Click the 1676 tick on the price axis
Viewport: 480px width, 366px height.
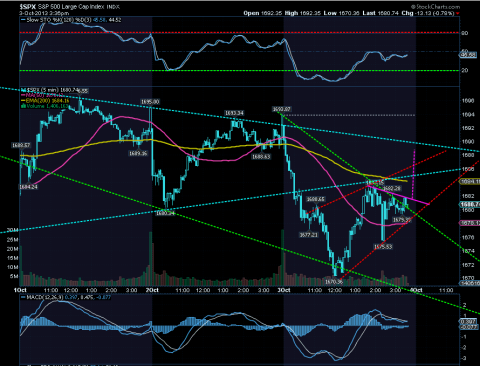[468, 238]
